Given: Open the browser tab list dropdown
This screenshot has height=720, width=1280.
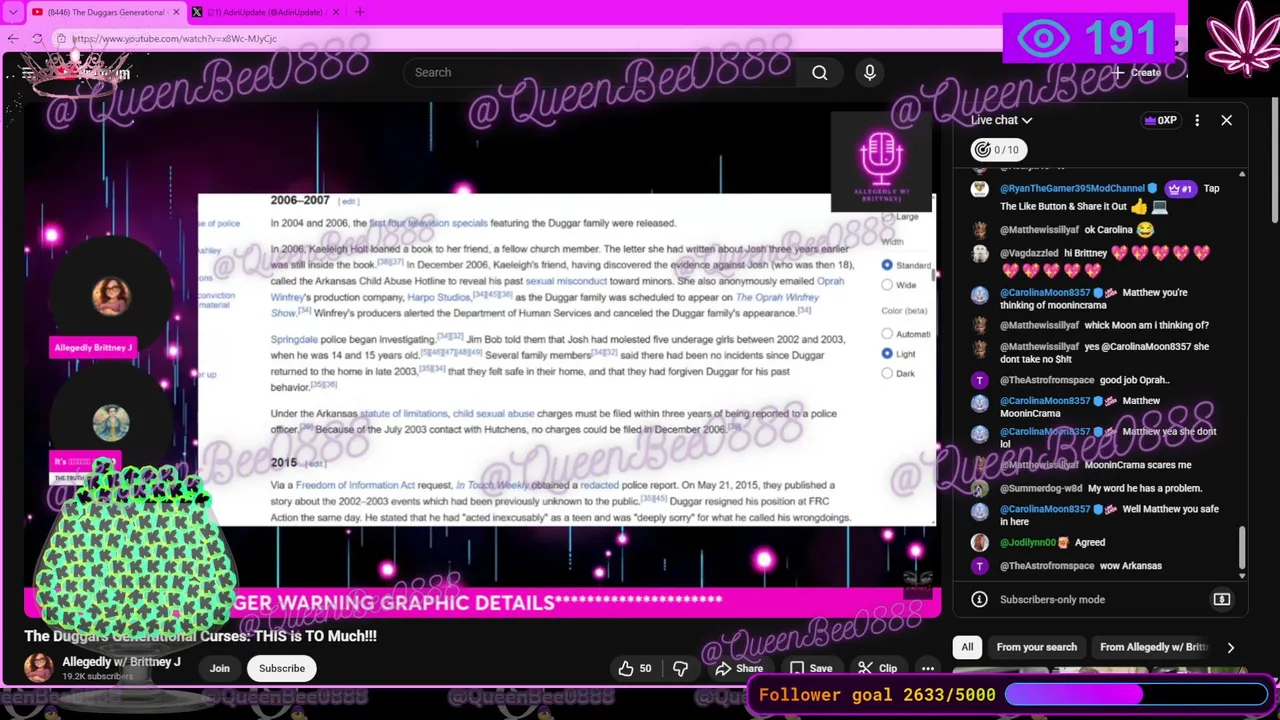Looking at the screenshot, I should coord(12,12).
